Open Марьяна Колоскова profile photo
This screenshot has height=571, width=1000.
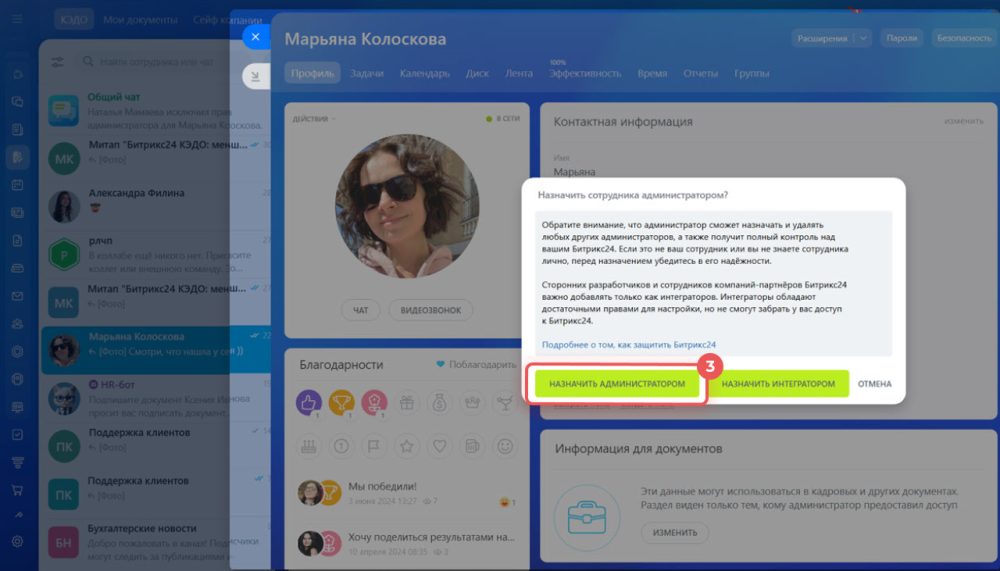coord(407,206)
